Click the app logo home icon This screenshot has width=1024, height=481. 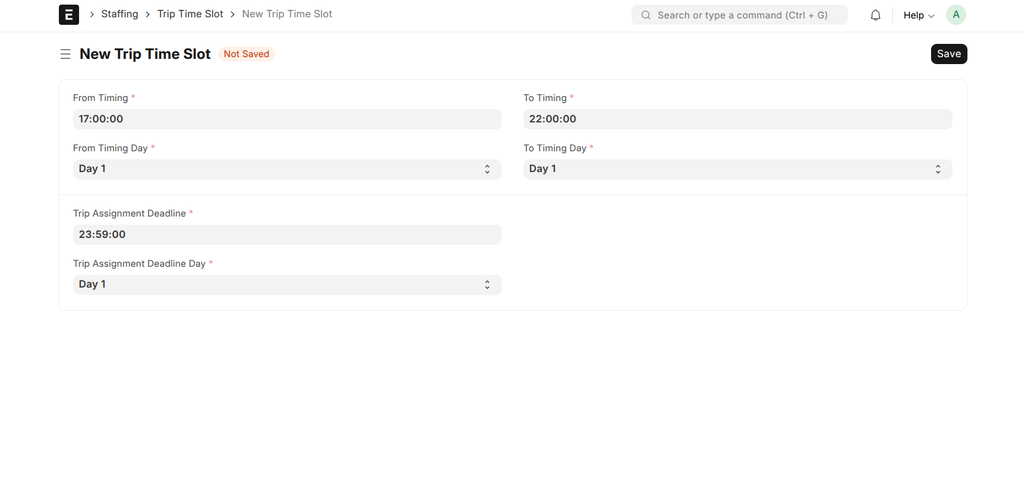tap(69, 15)
